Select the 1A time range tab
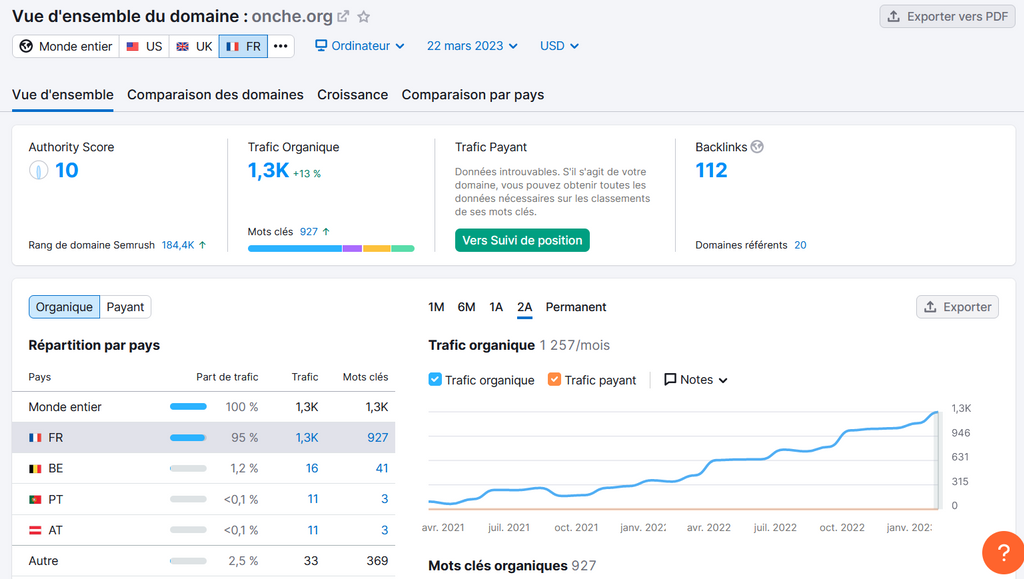Screen dimensions: 1024x579 (496, 307)
